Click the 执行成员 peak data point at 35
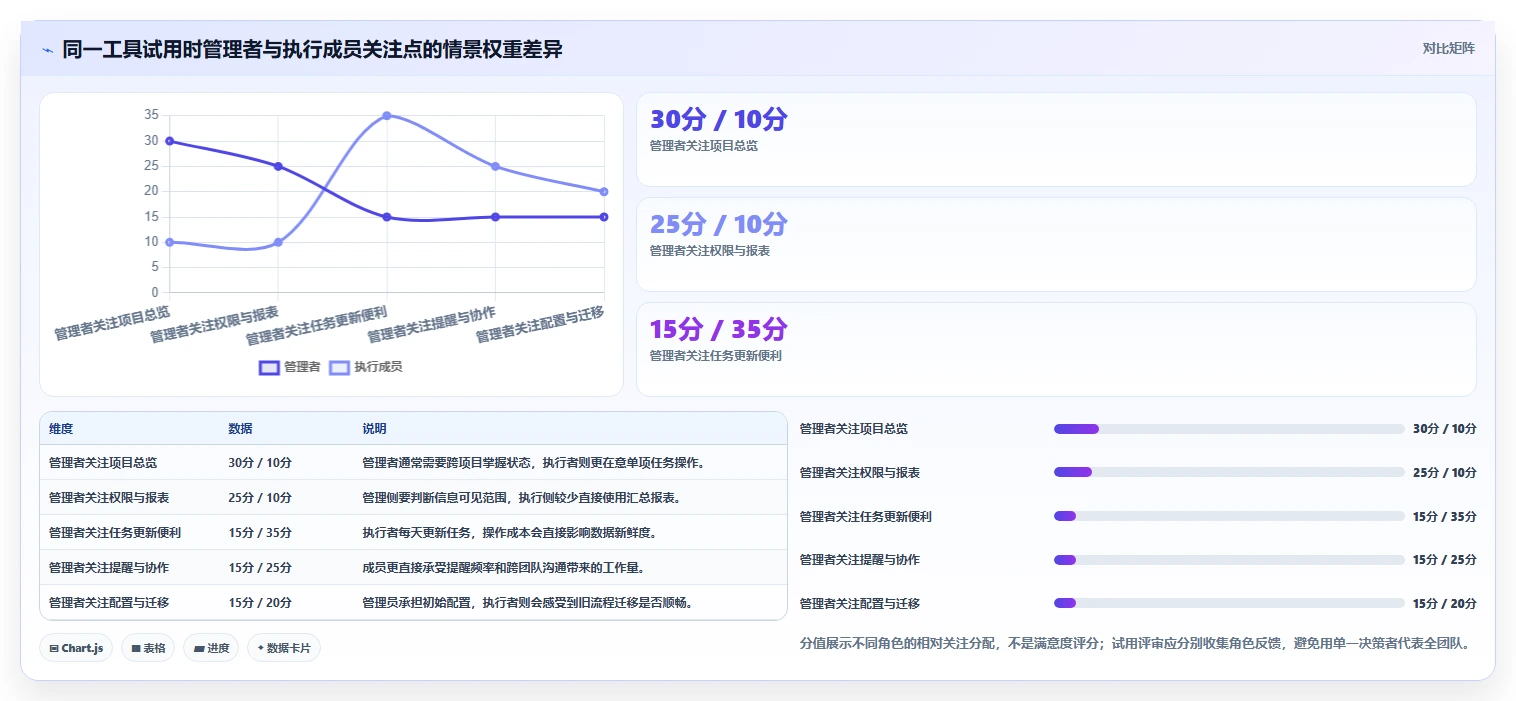 387,115
